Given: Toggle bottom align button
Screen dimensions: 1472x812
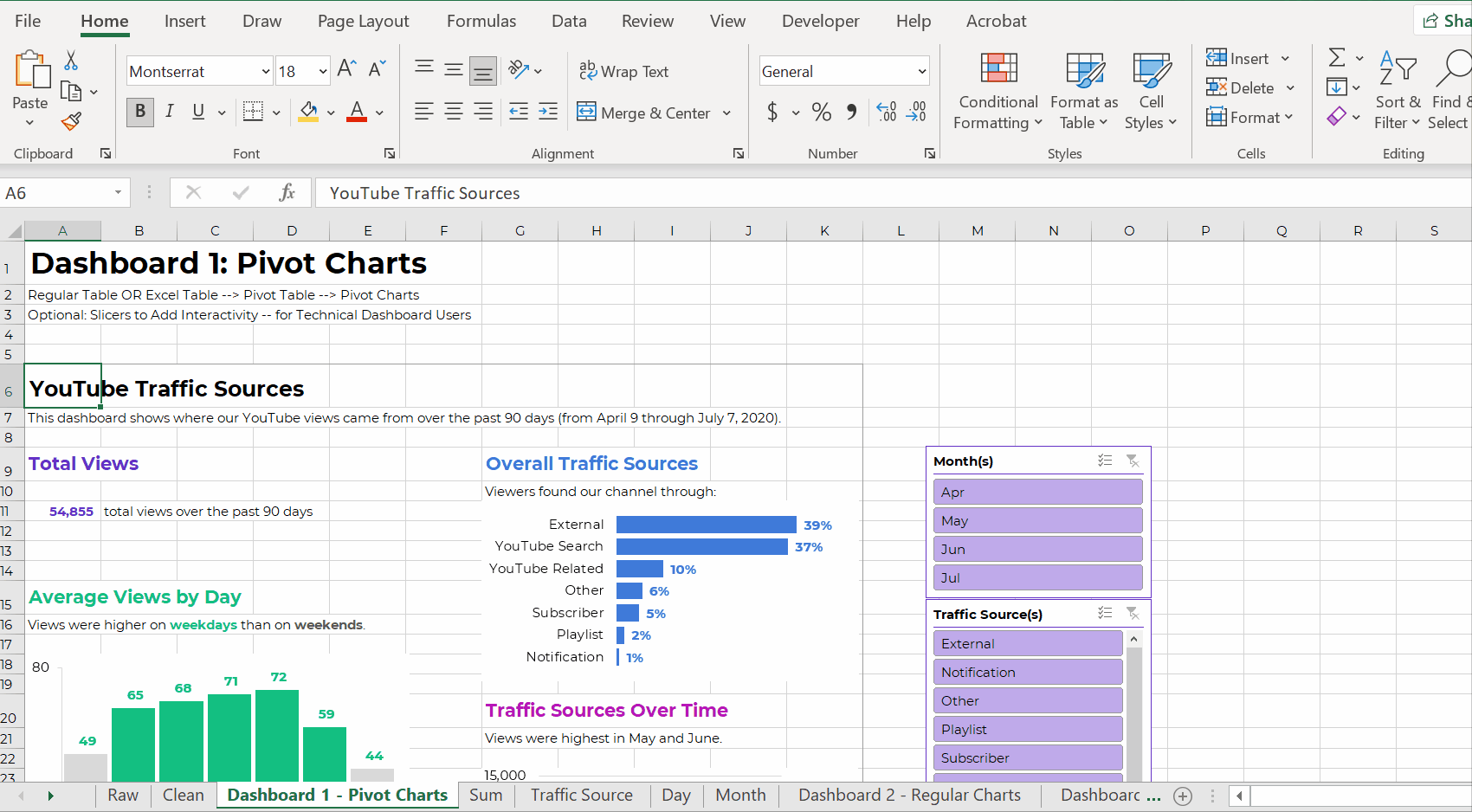Looking at the screenshot, I should point(483,70).
